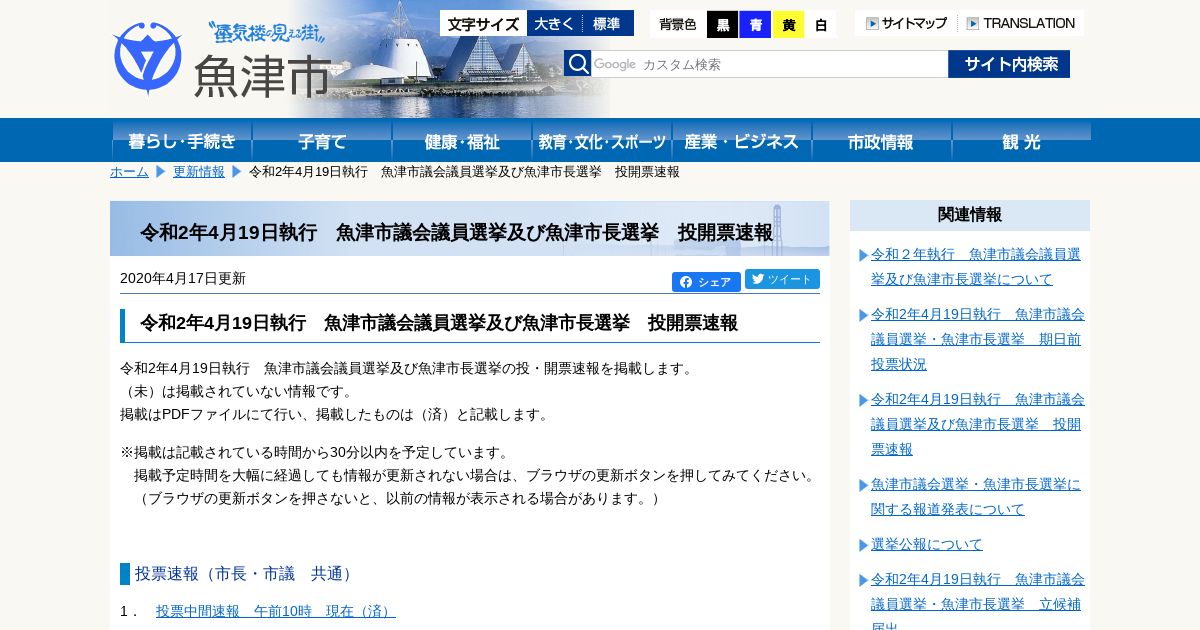
Task: Reset text size with 標準 button
Action: pyautogui.click(x=607, y=23)
